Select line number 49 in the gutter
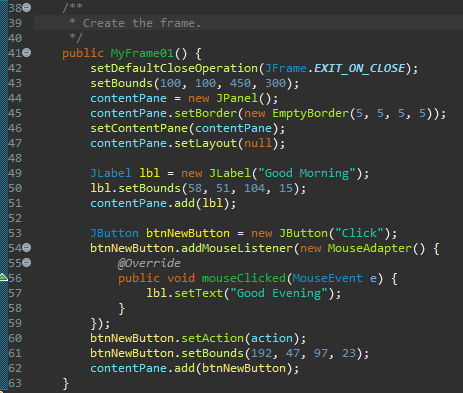 15,173
